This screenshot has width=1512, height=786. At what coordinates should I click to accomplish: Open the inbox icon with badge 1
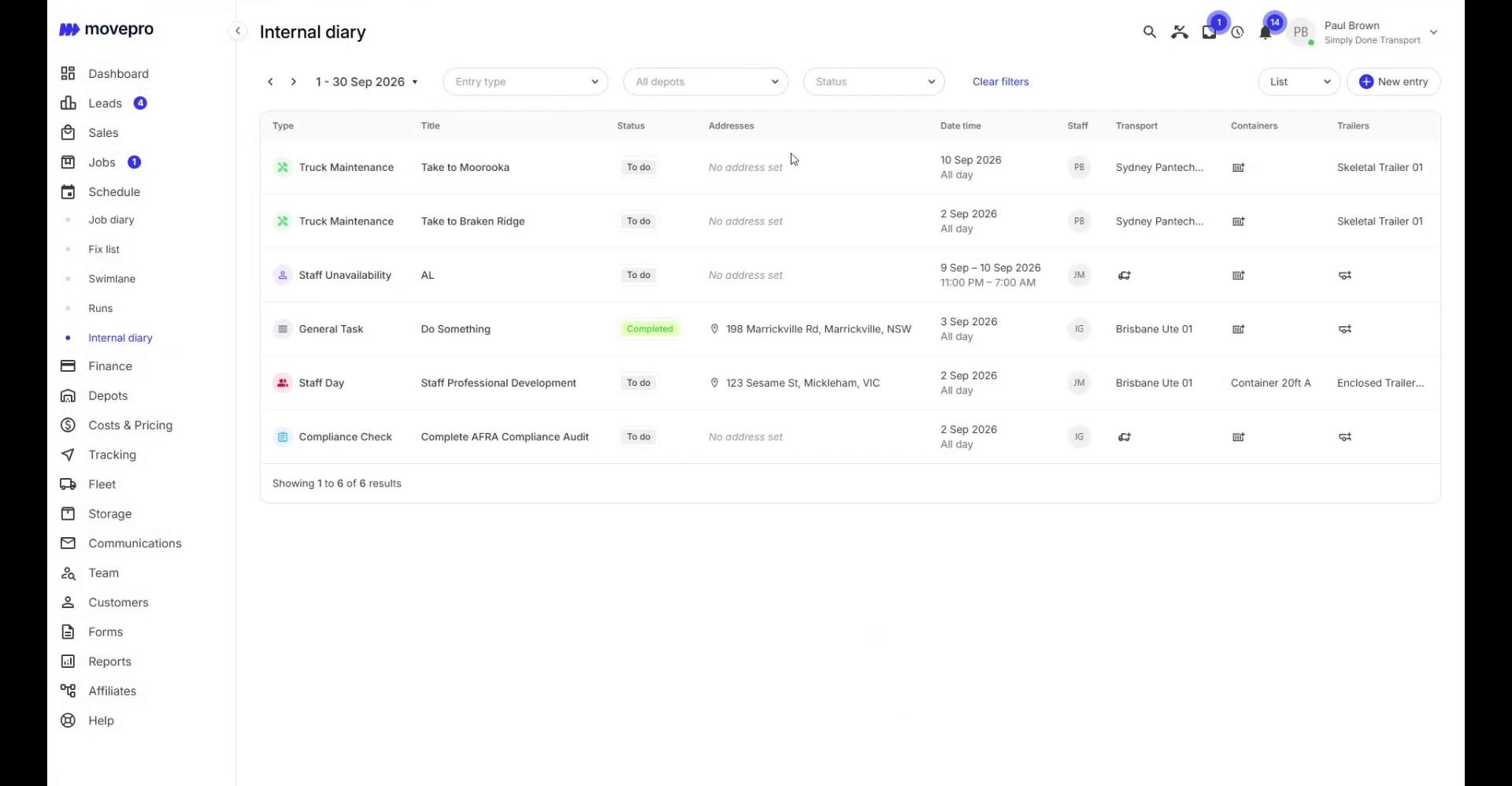point(1209,32)
